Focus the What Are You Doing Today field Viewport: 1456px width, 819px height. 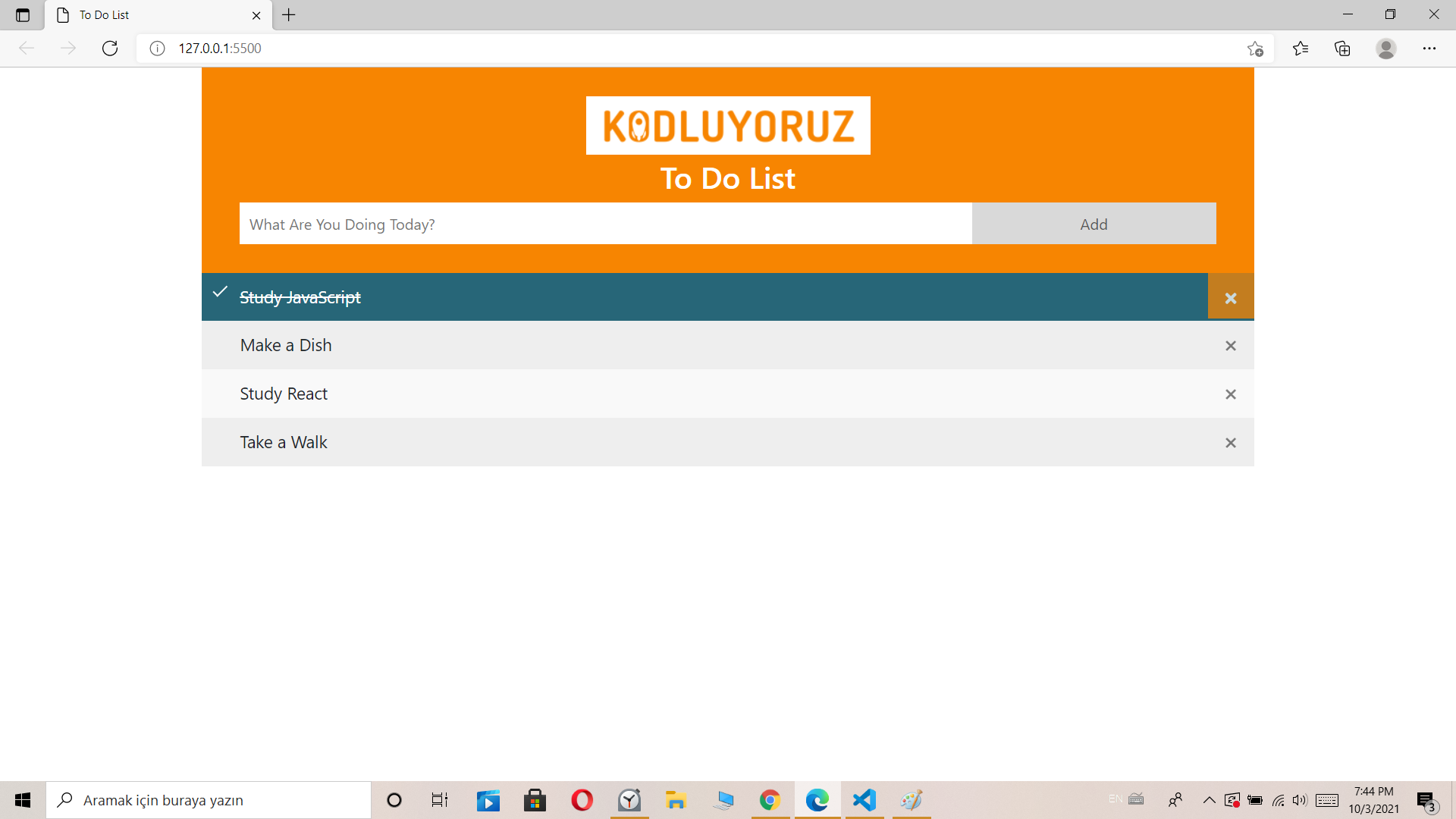point(605,224)
